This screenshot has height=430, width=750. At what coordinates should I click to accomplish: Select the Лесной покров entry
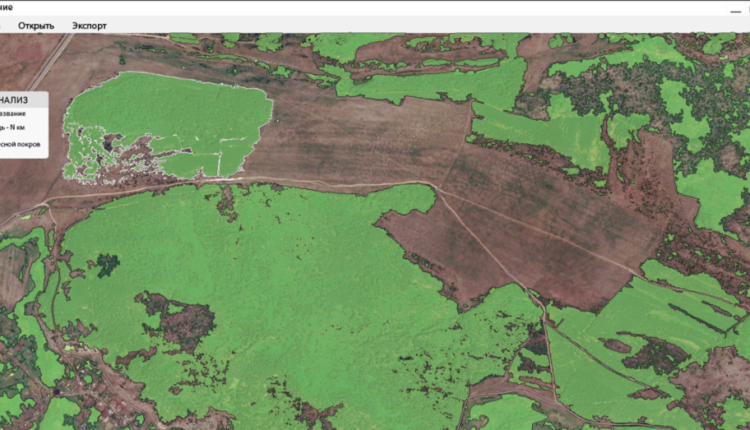tap(20, 144)
